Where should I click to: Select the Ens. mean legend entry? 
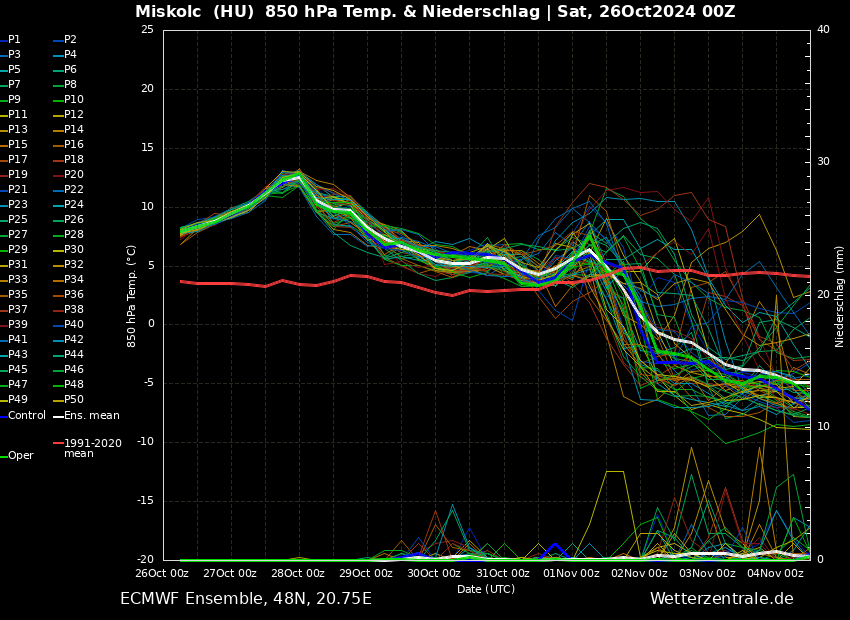pyautogui.click(x=92, y=415)
